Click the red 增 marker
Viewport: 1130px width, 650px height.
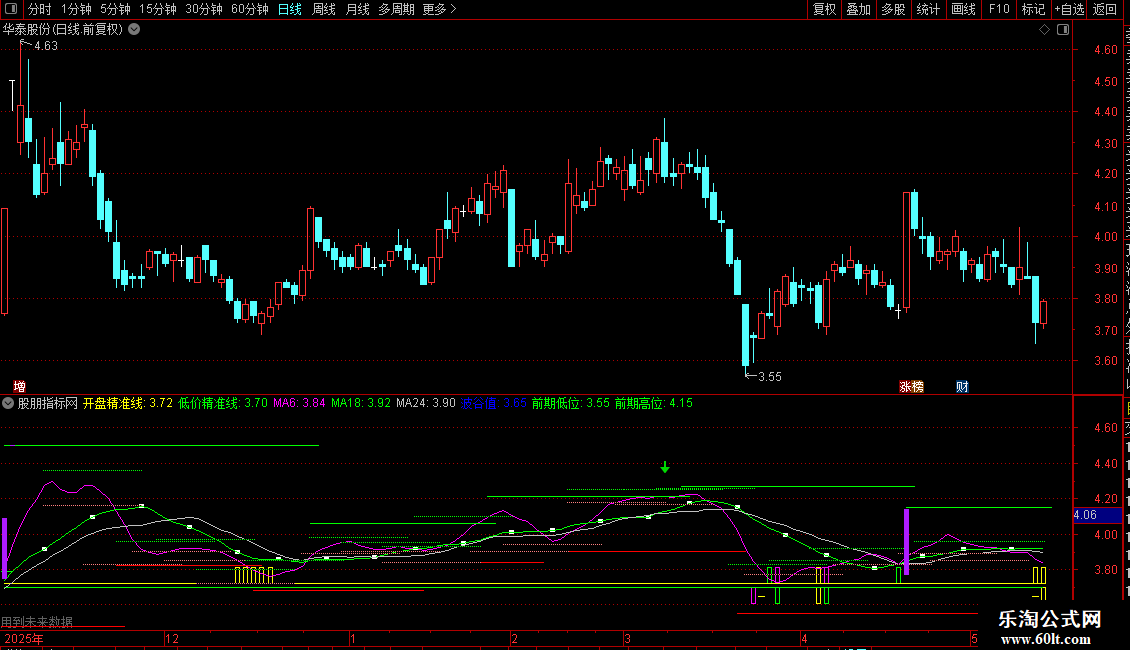tap(19, 387)
